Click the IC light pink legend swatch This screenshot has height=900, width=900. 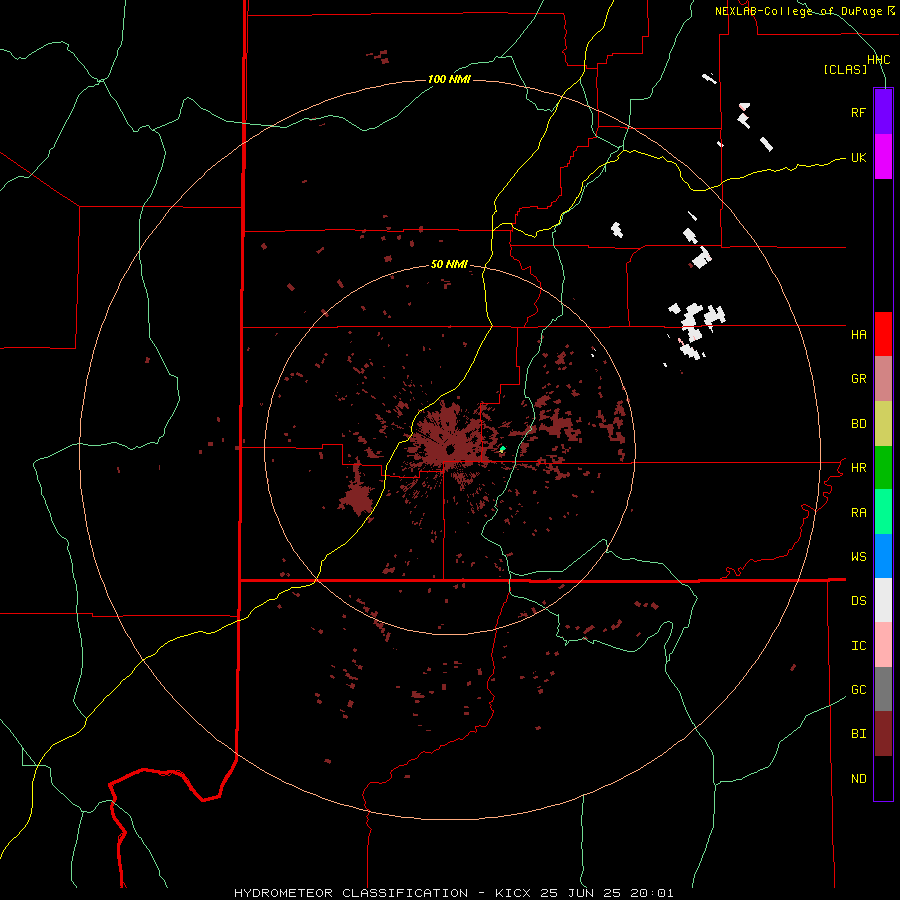click(883, 645)
